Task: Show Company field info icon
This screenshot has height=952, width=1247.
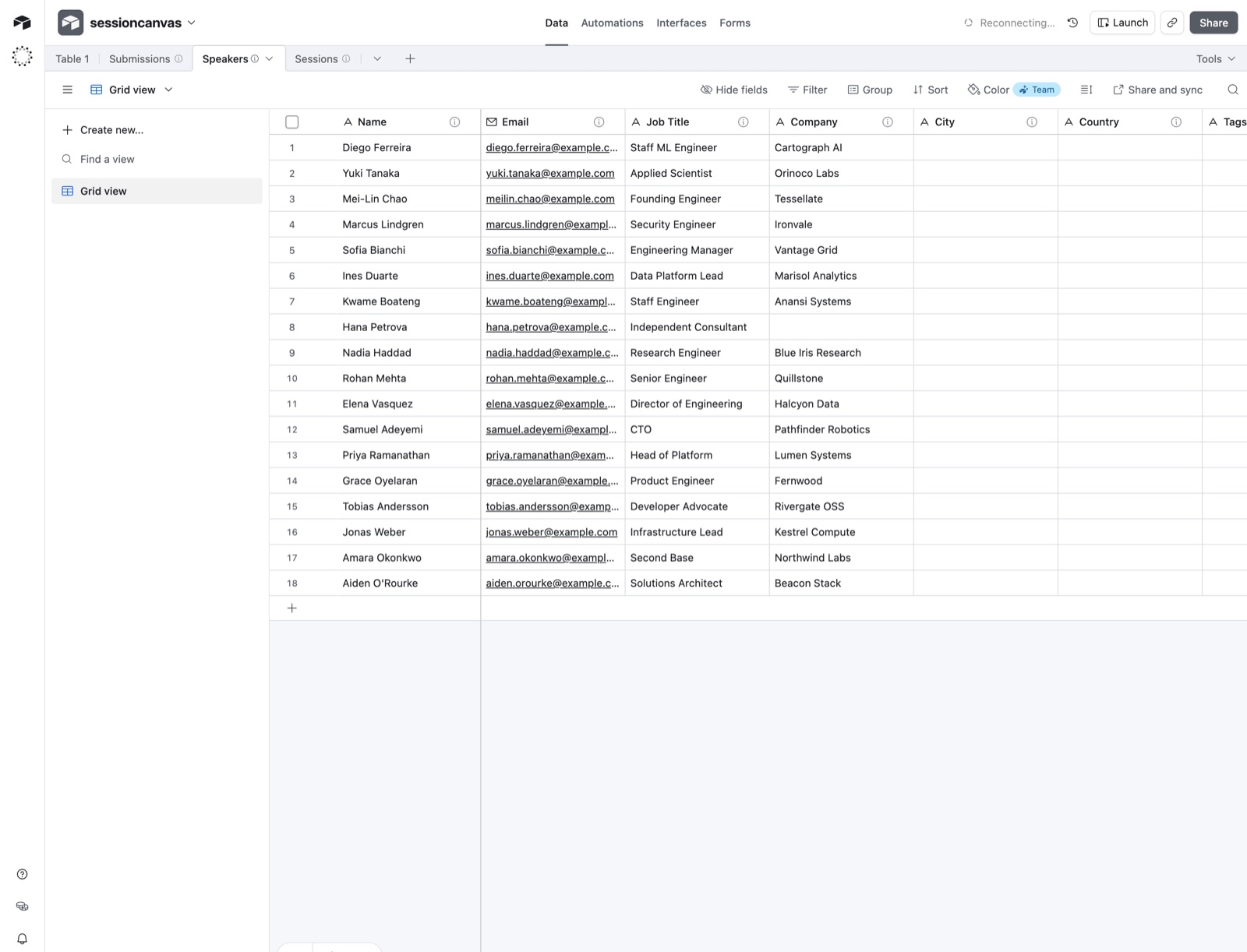Action: pos(887,122)
